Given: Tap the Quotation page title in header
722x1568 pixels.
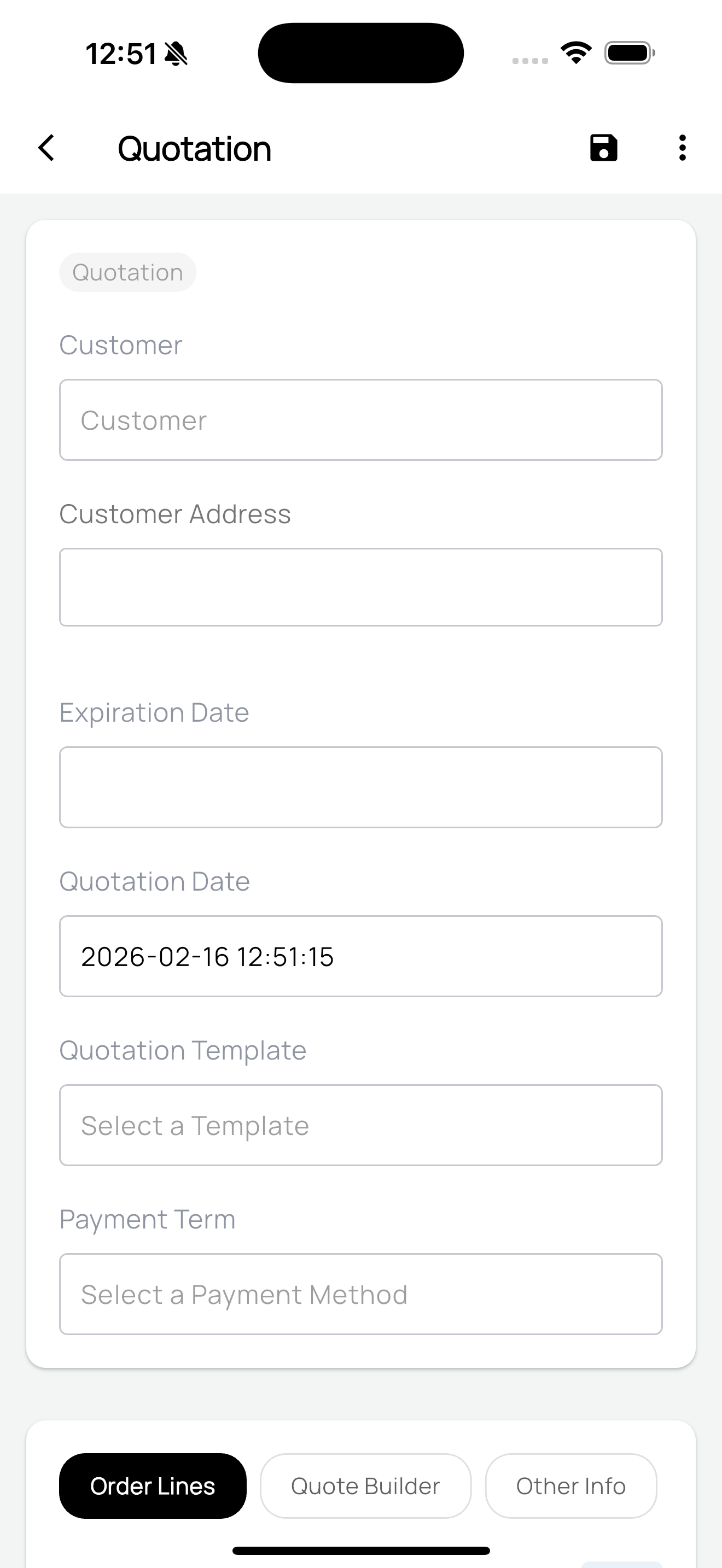Looking at the screenshot, I should pyautogui.click(x=194, y=149).
